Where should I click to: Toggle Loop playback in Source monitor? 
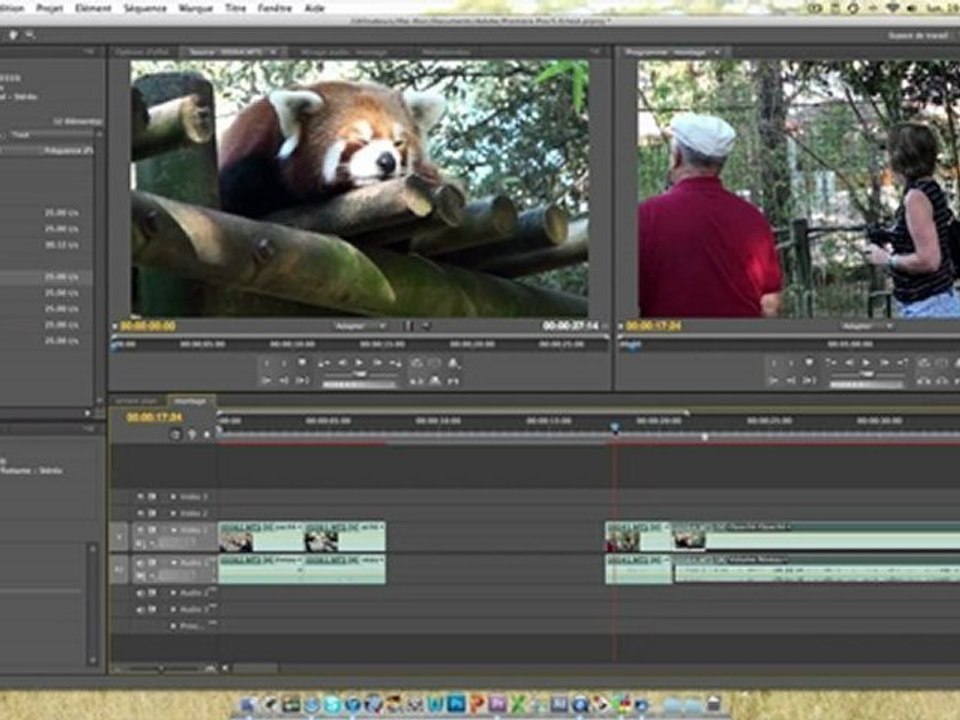click(416, 363)
